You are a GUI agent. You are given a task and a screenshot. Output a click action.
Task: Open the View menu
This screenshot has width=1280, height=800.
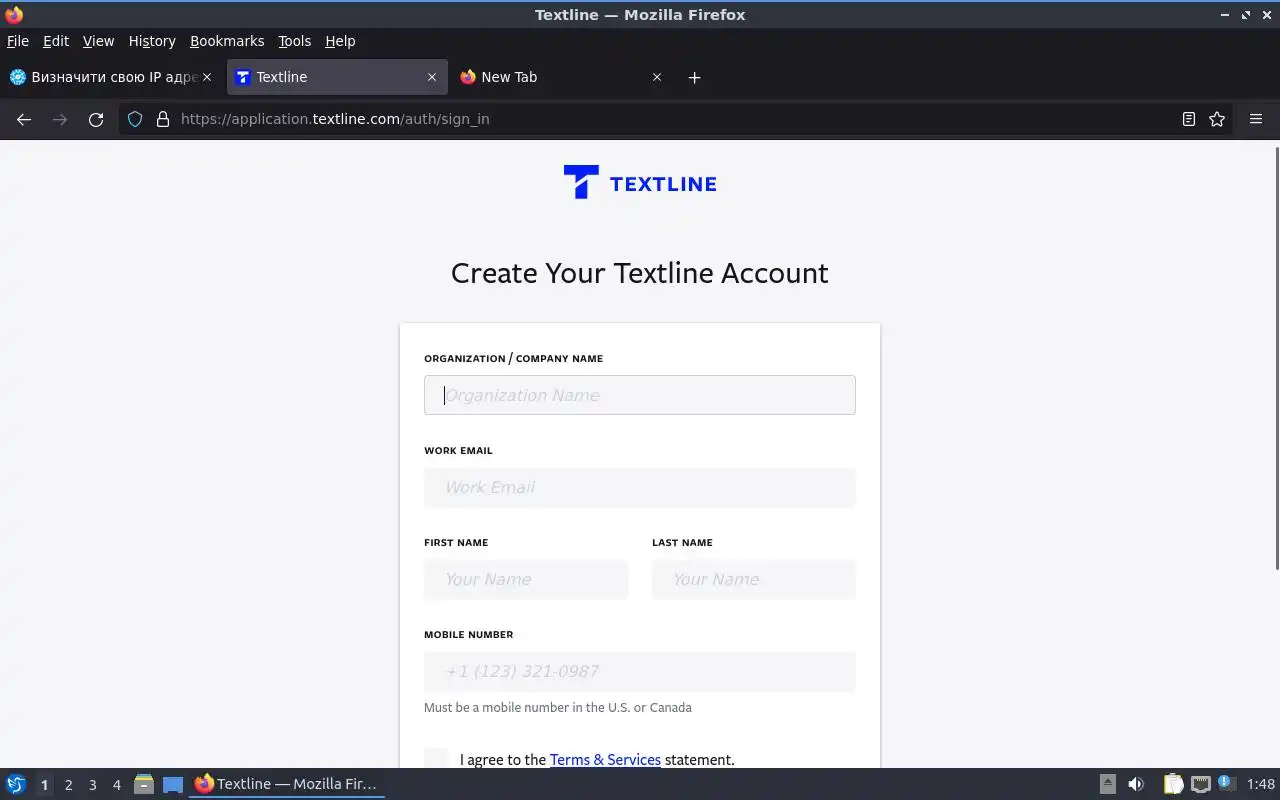[x=98, y=41]
